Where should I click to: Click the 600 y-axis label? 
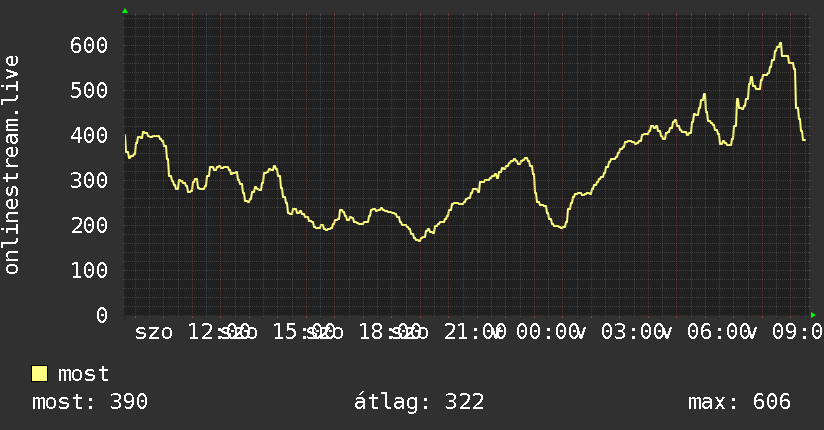pos(89,45)
